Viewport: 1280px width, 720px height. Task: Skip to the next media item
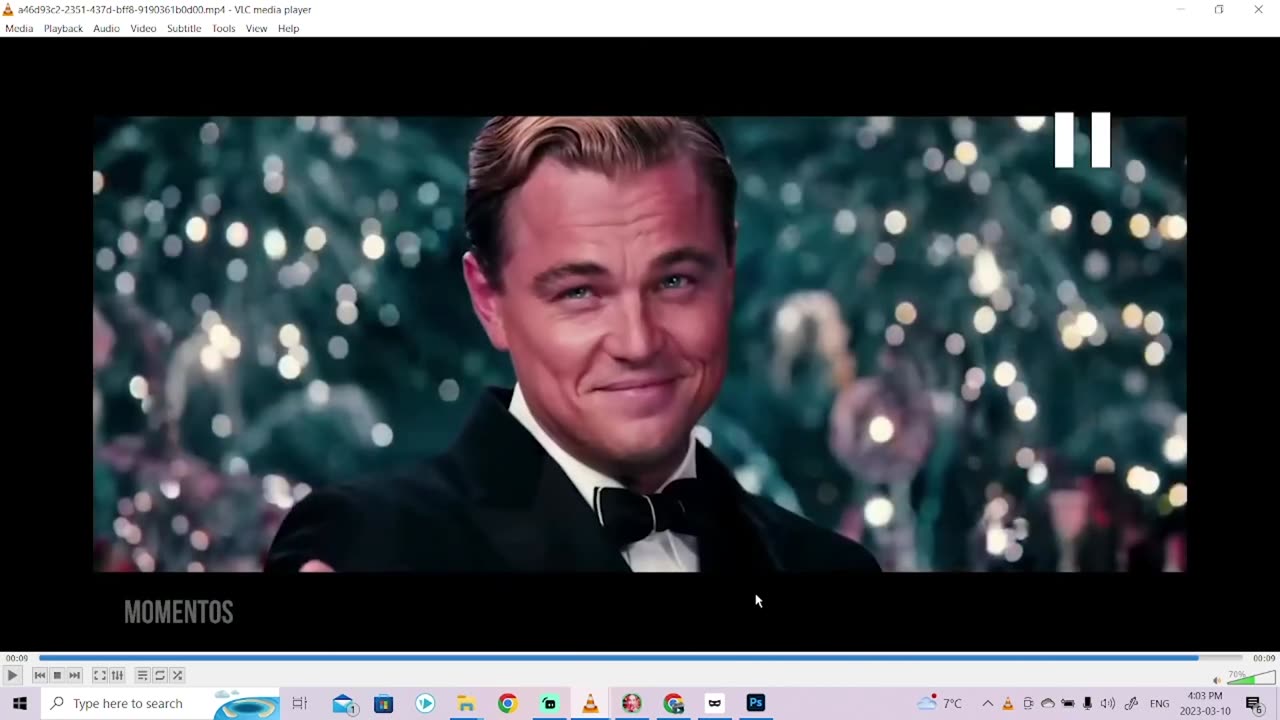tap(74, 675)
